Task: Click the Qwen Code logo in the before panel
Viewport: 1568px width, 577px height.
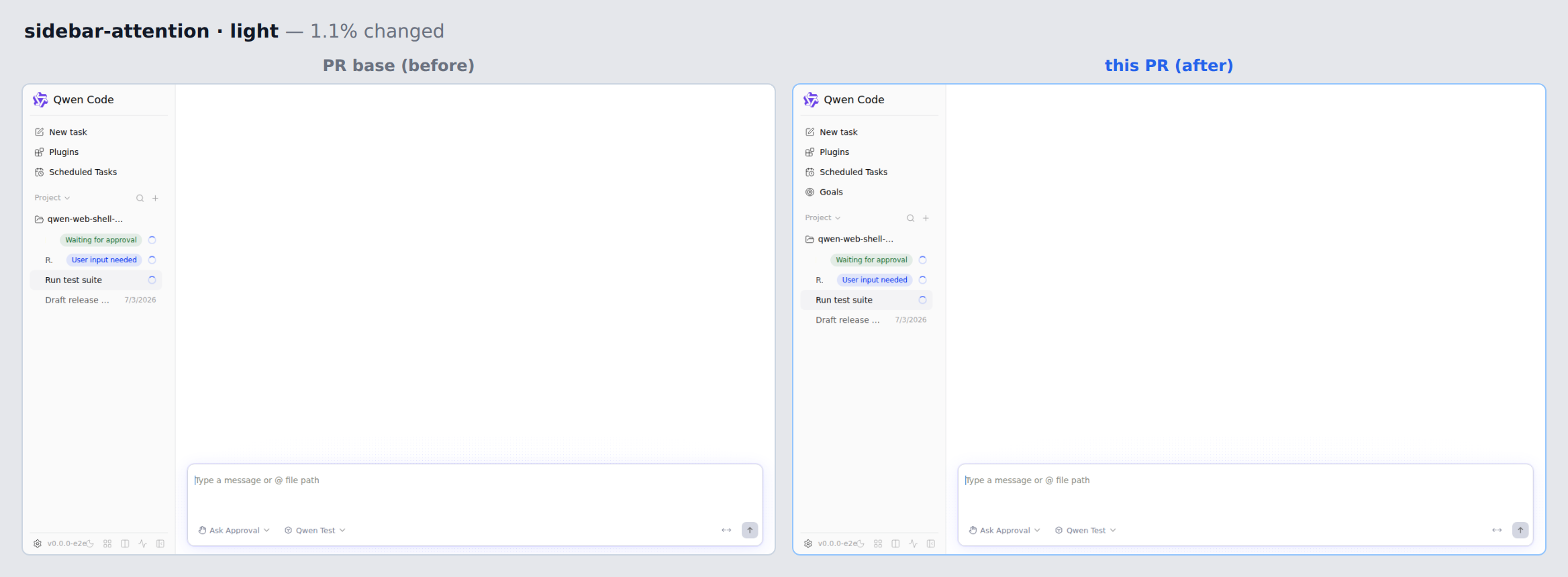Action: (40, 99)
